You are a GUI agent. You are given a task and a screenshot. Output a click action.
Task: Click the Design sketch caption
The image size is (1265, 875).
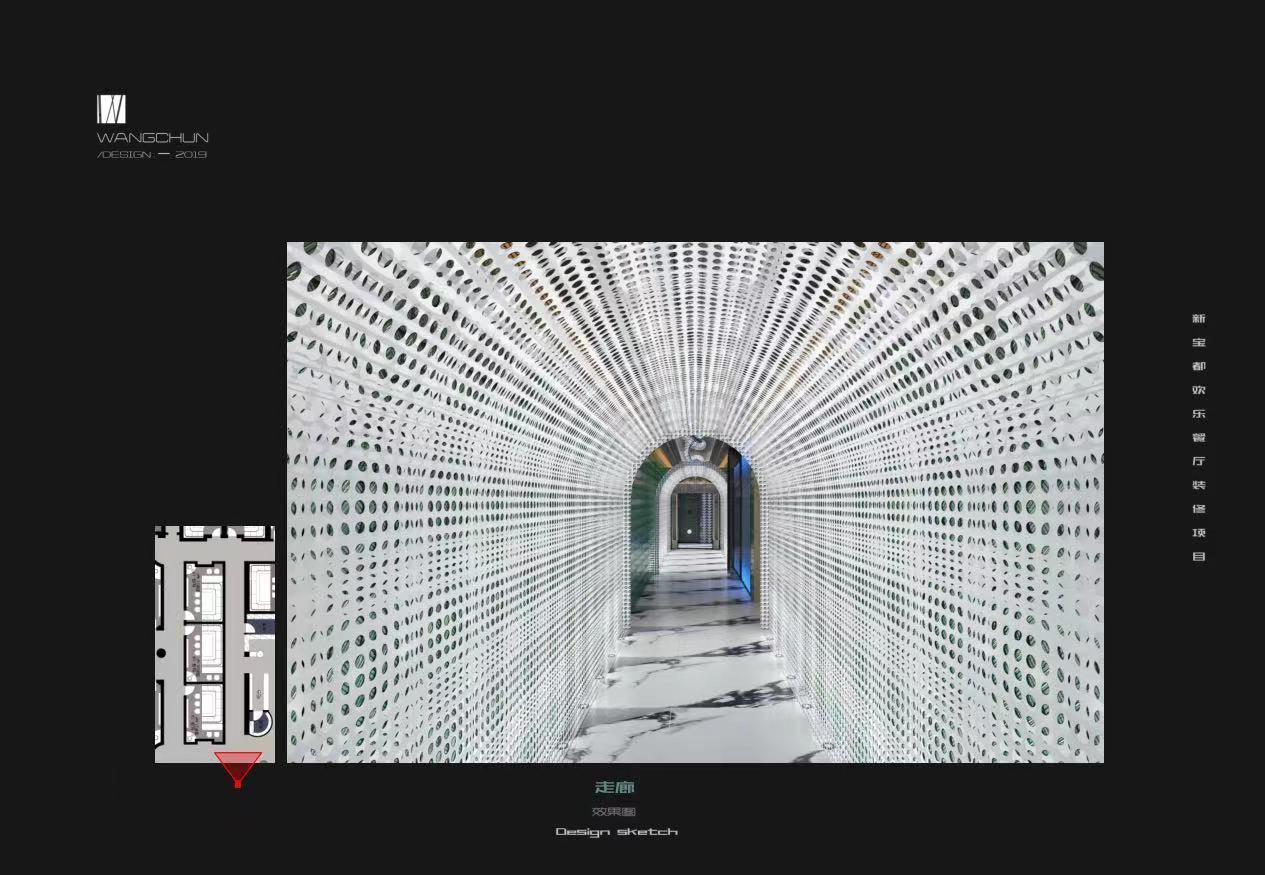pos(616,832)
